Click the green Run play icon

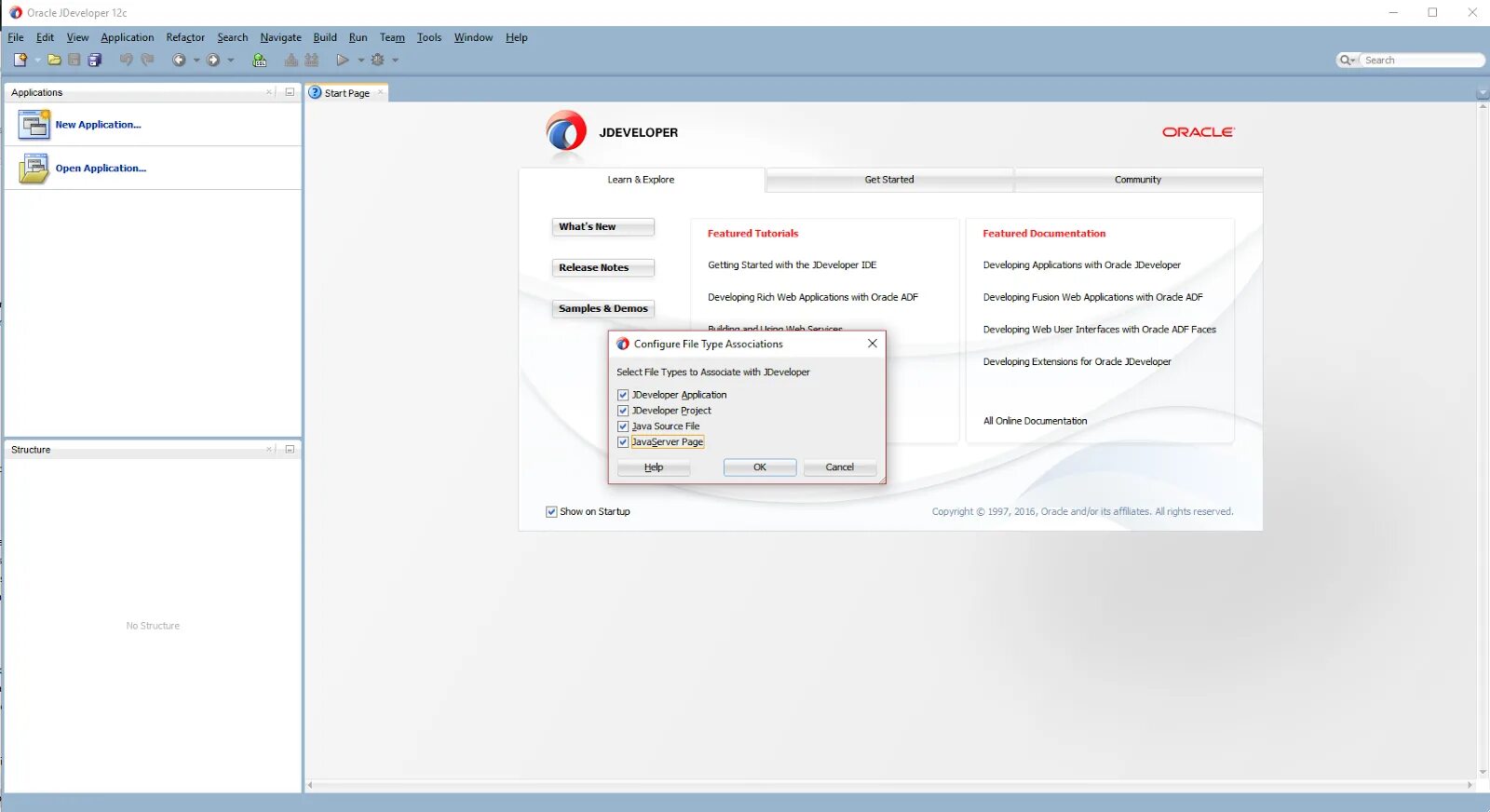343,60
